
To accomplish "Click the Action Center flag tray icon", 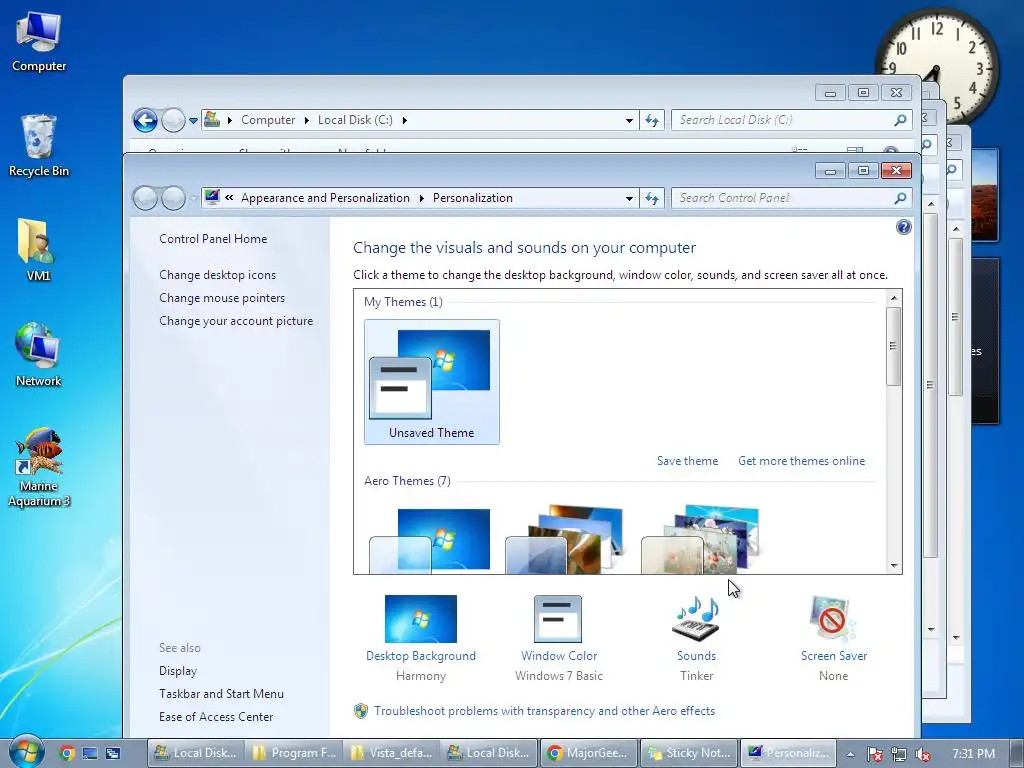I will (874, 754).
